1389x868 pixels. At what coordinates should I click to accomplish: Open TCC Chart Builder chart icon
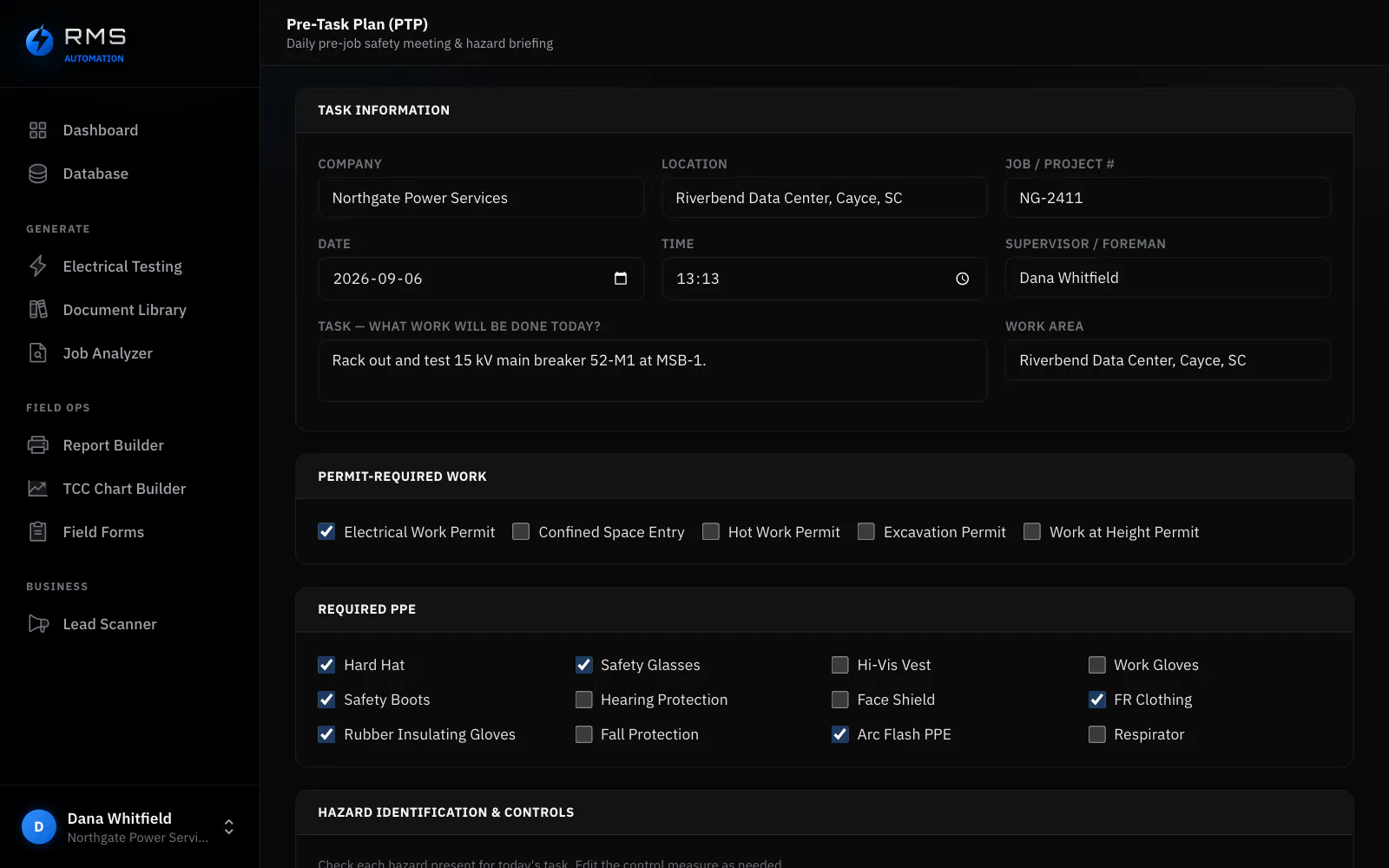[x=37, y=489]
